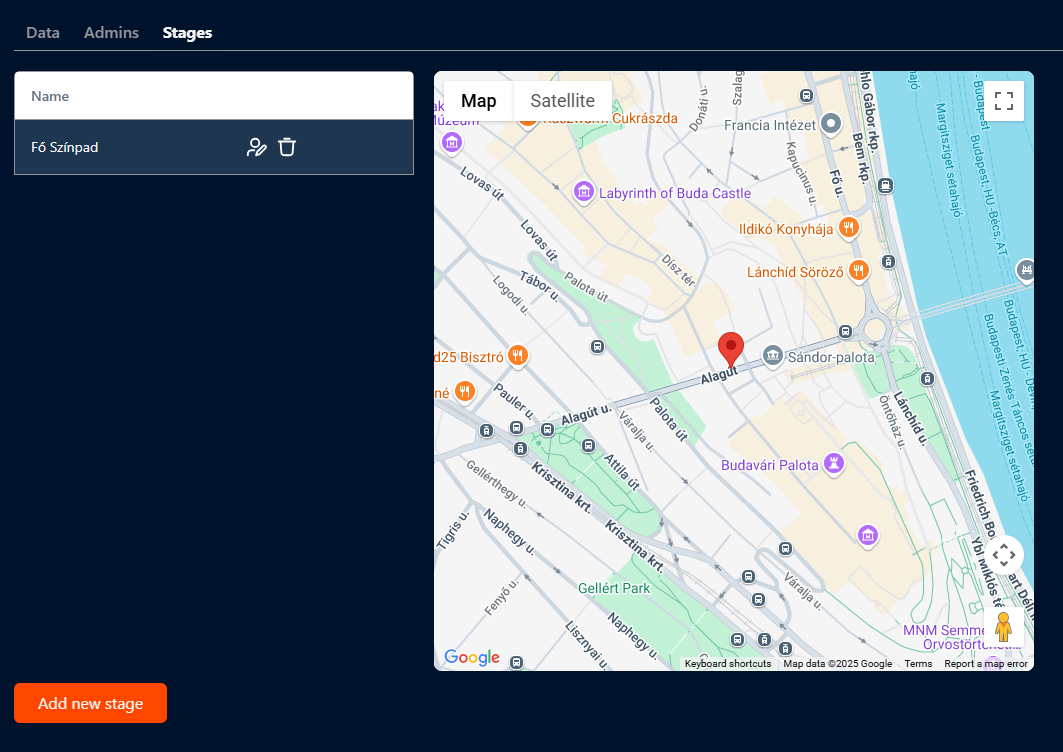
Task: Select the Francia Intézet location pin
Action: pos(830,124)
